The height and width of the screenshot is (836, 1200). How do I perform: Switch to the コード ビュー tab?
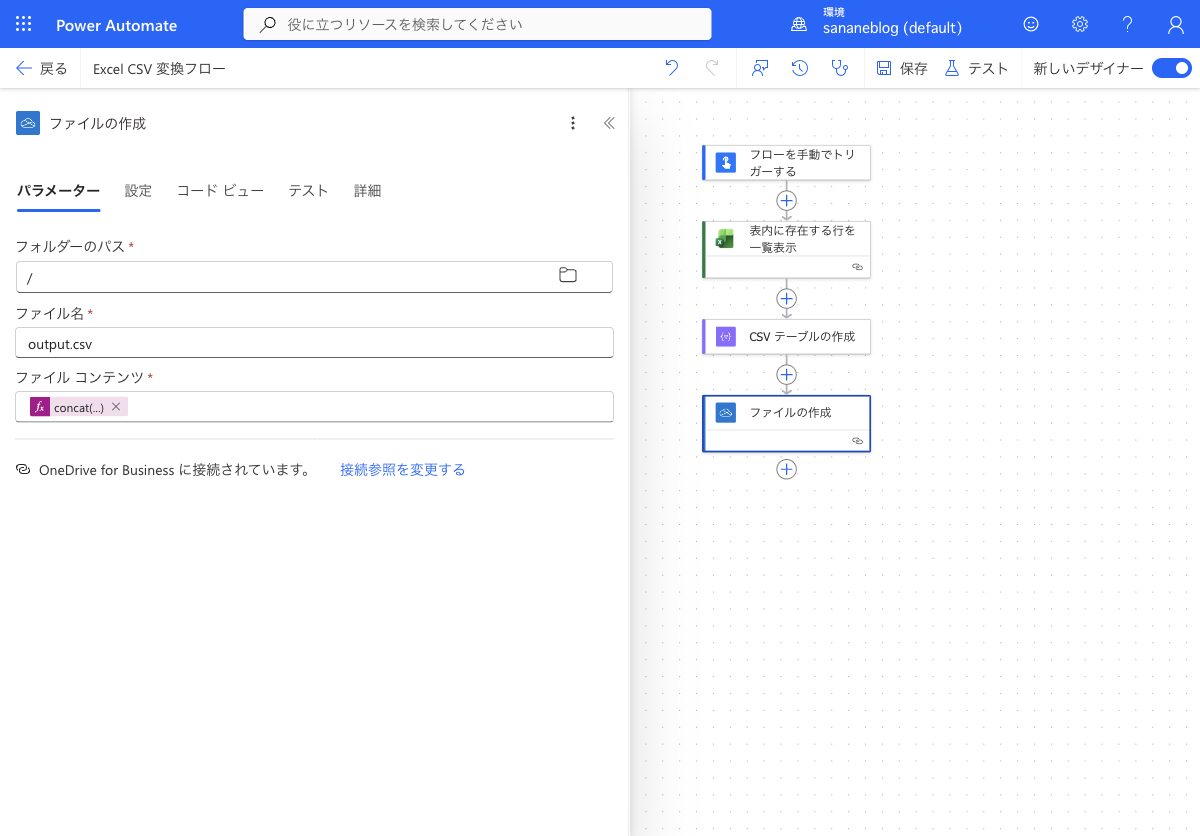[x=220, y=191]
